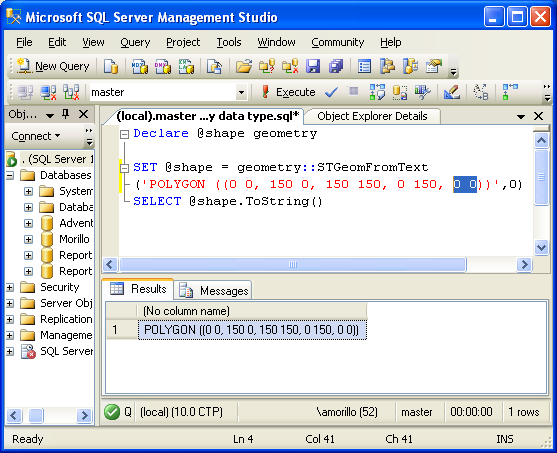Click the editor horizontal scrollbar thumb

click(293, 265)
